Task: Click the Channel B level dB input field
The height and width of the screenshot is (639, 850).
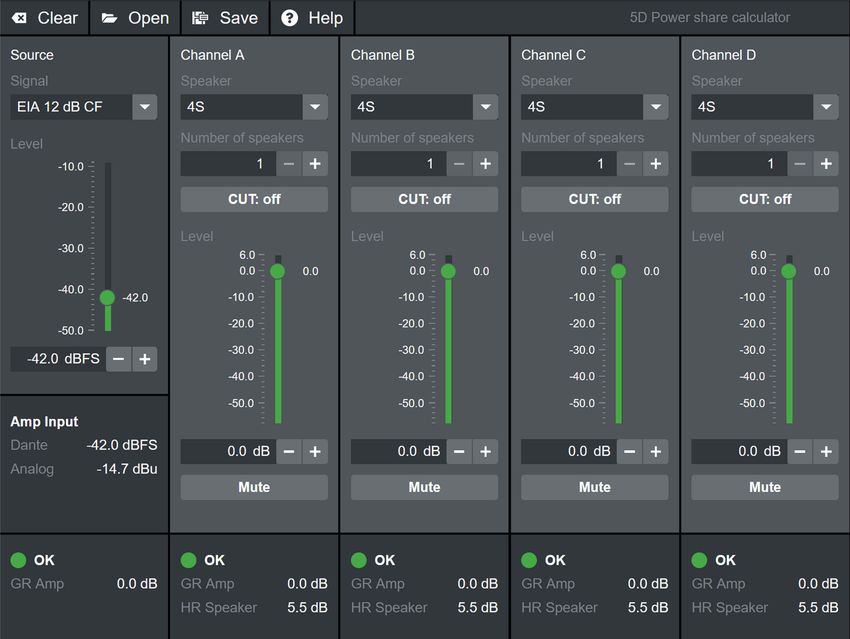Action: [397, 452]
